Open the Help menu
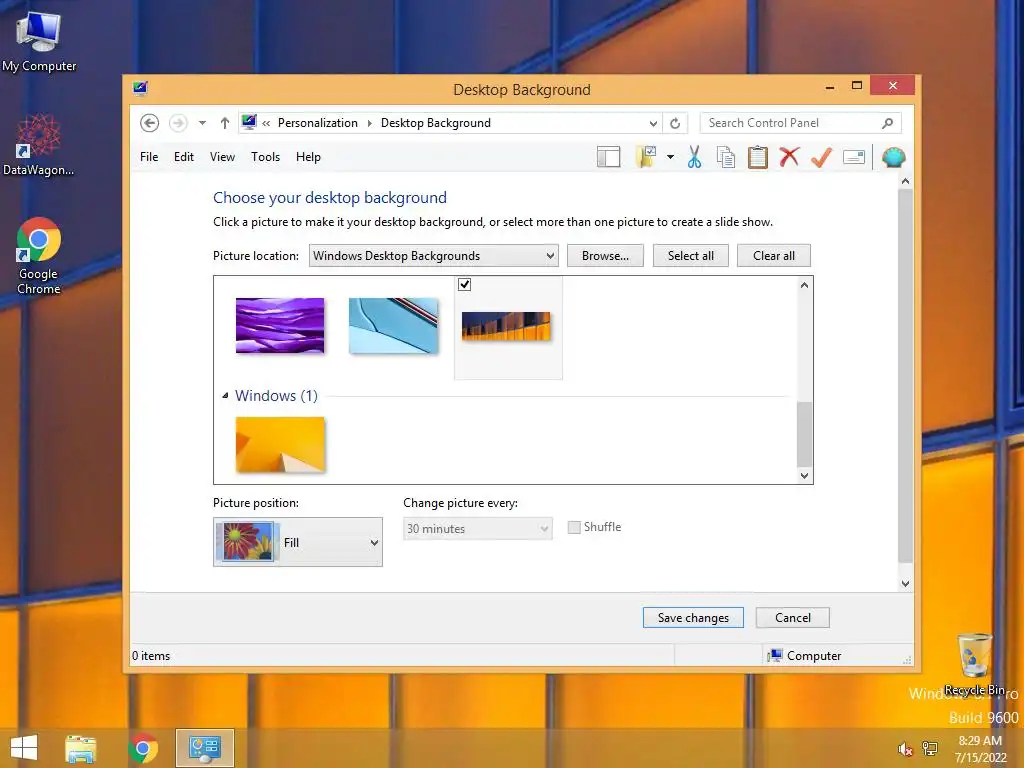Viewport: 1024px width, 768px height. click(x=308, y=157)
